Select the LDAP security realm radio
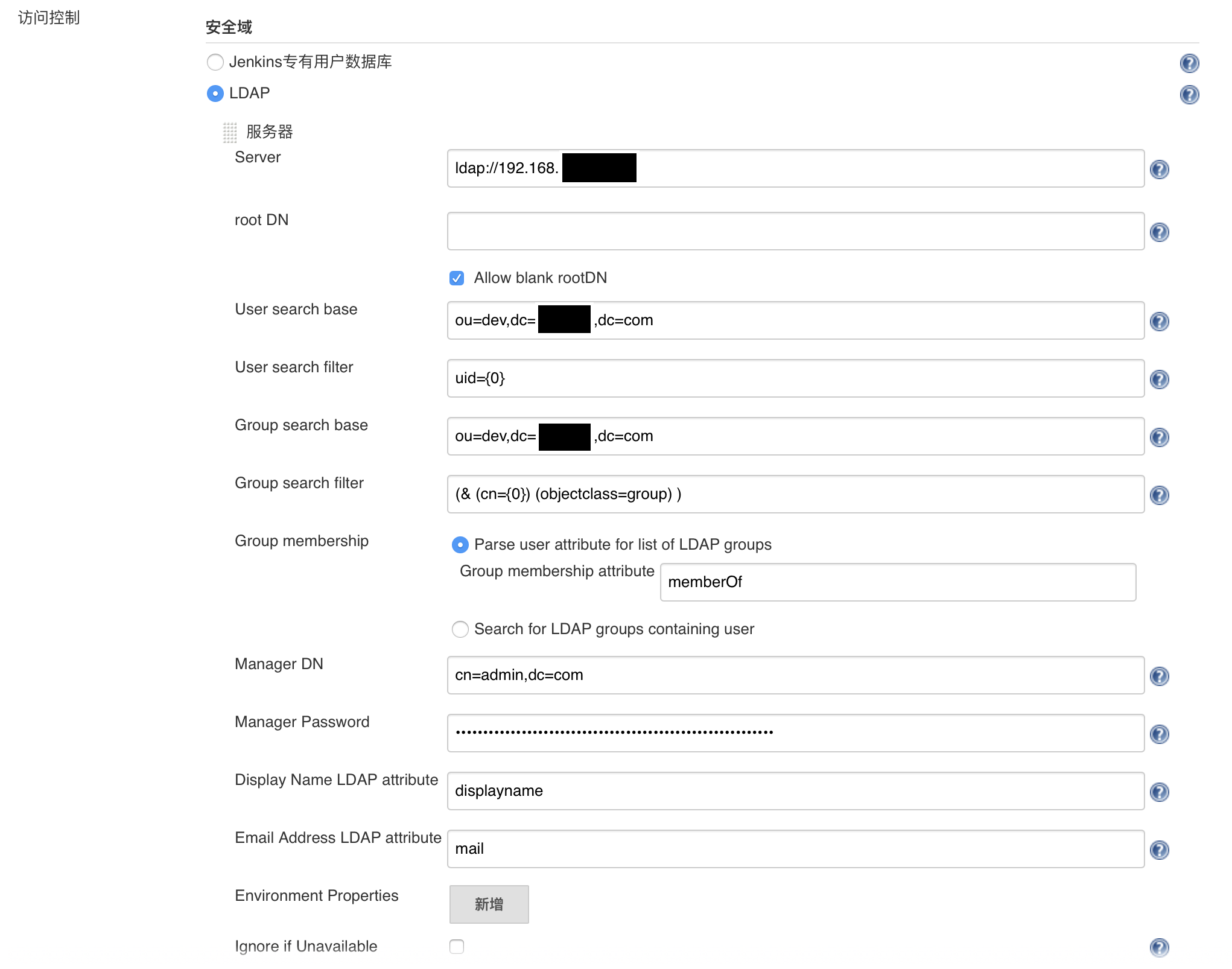Viewport: 1232px width, 969px height. tap(215, 94)
